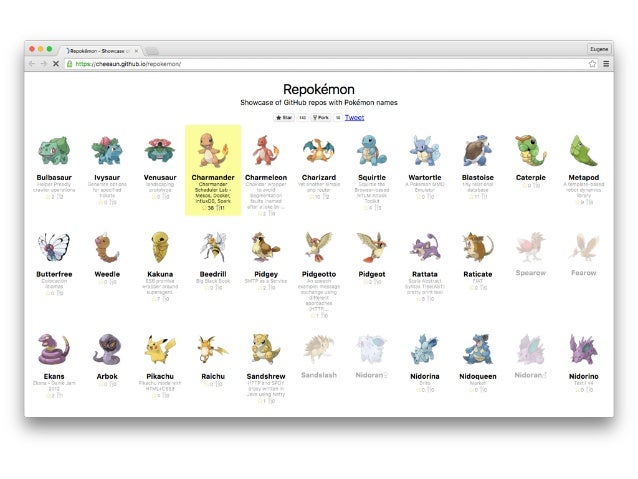The width and height of the screenshot is (638, 479).
Task: Click the Beedrill sprite
Action: coord(213,247)
